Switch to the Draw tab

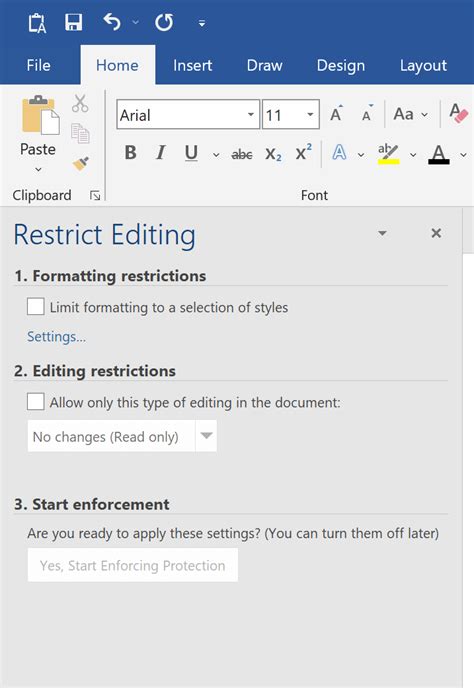(x=264, y=65)
